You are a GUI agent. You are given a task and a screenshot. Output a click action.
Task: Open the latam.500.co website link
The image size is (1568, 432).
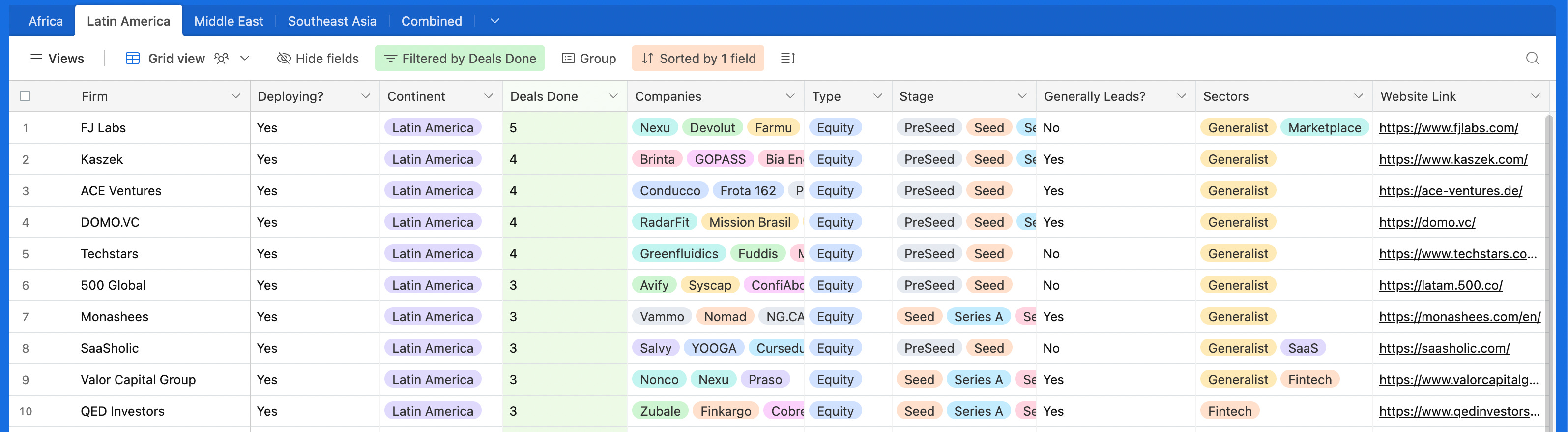click(x=1440, y=286)
